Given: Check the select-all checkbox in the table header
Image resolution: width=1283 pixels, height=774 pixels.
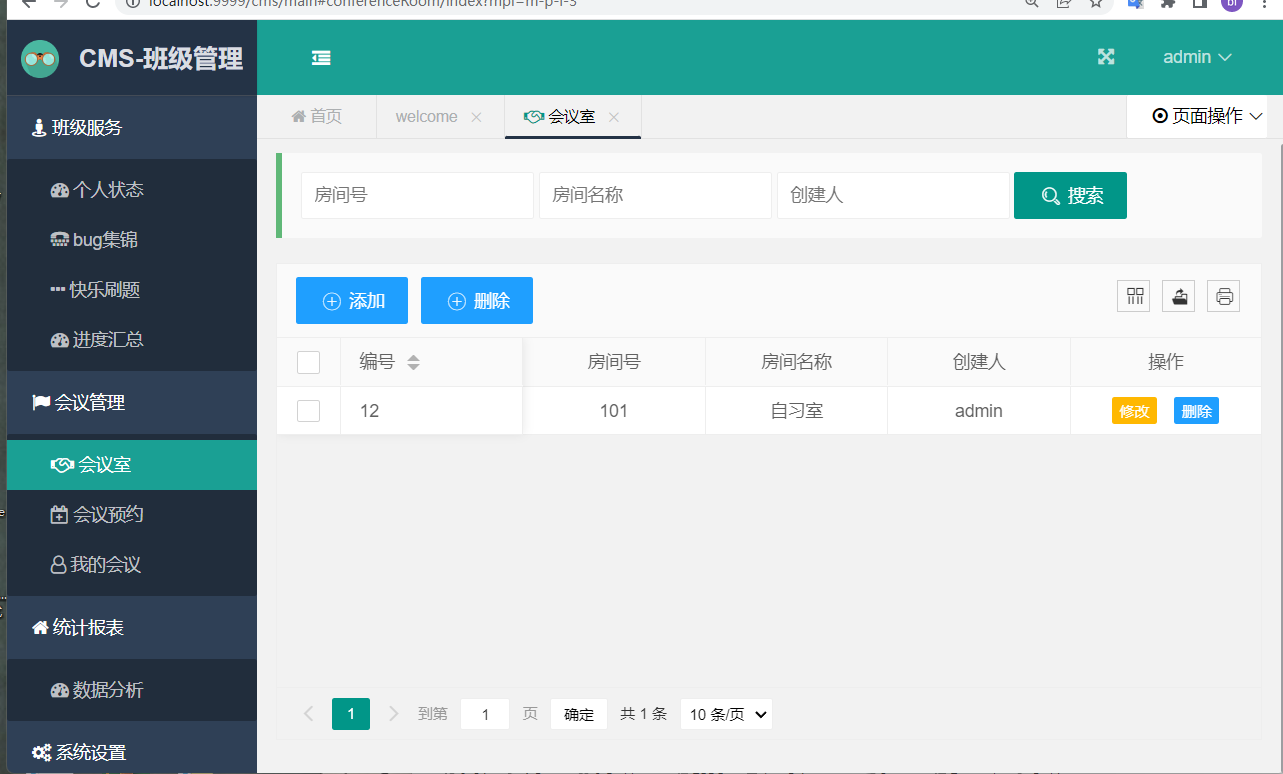Looking at the screenshot, I should pyautogui.click(x=308, y=361).
